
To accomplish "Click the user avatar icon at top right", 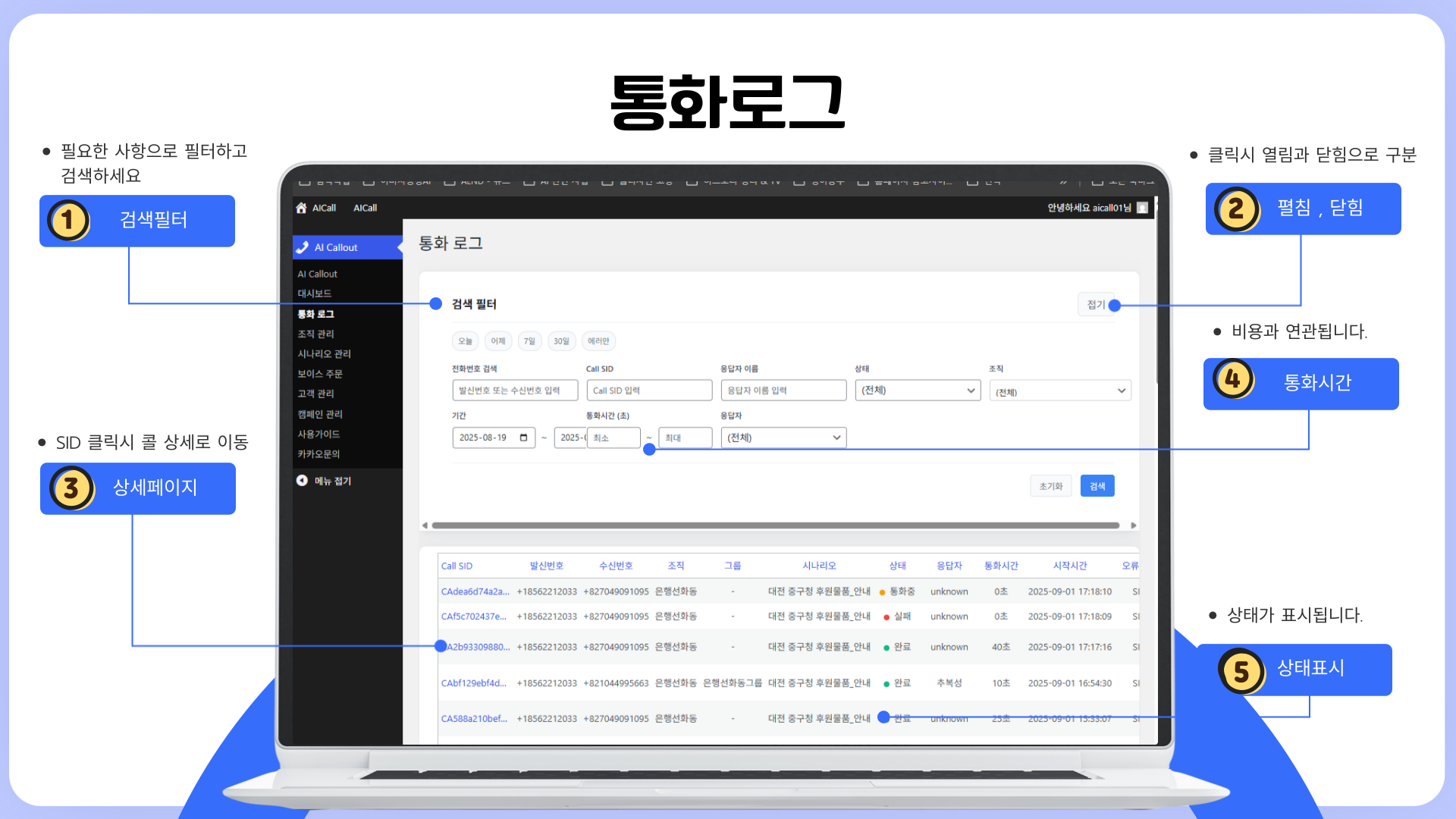I will pyautogui.click(x=1142, y=208).
